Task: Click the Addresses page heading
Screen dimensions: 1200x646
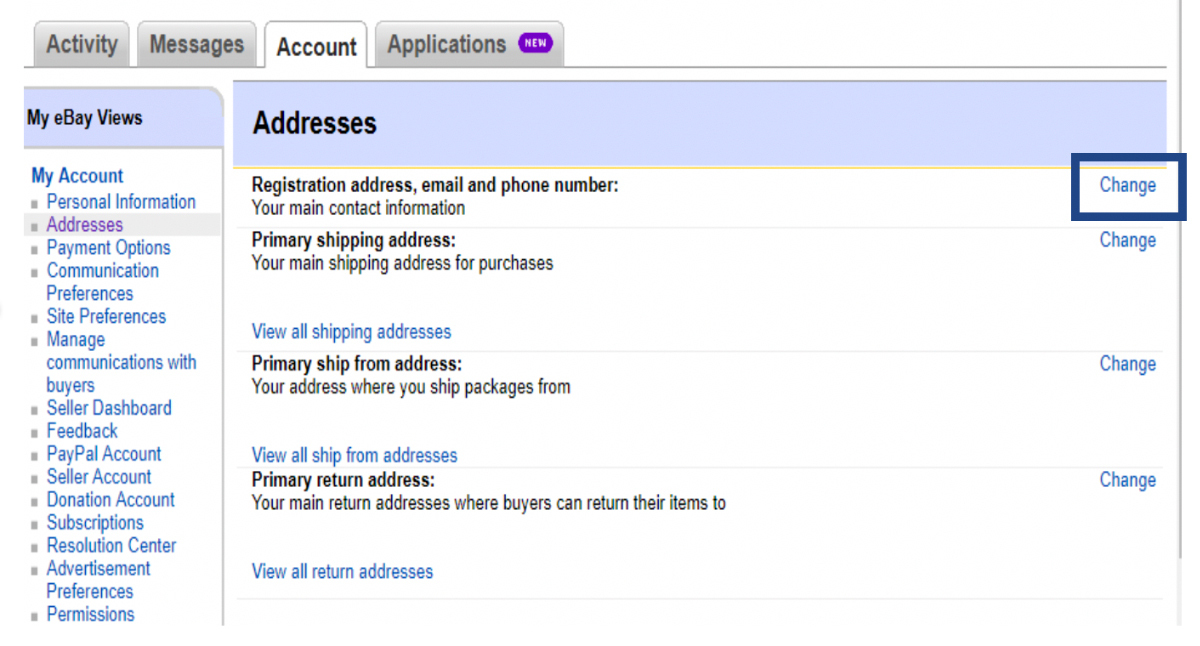Action: pyautogui.click(x=315, y=124)
